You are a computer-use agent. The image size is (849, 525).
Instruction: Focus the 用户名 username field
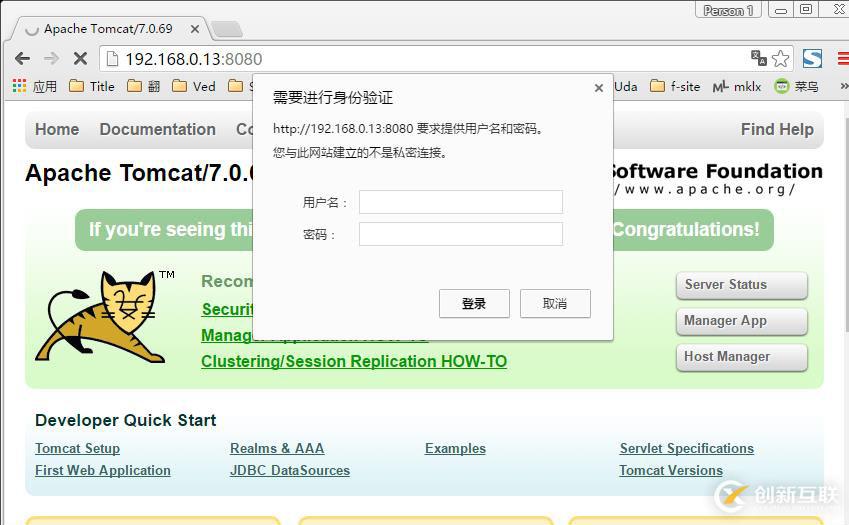(x=461, y=202)
